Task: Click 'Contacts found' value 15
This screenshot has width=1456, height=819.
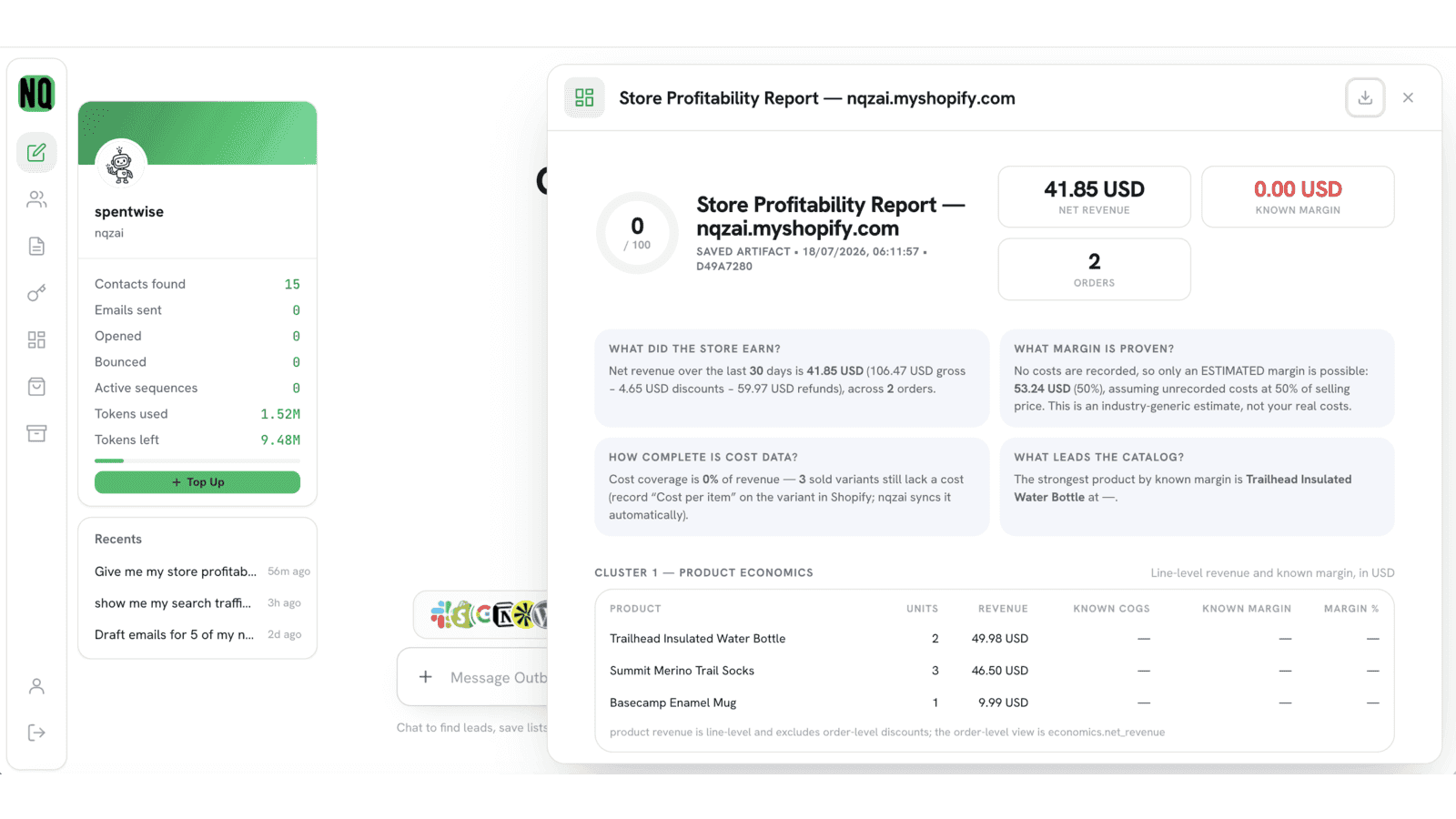Action: click(292, 284)
